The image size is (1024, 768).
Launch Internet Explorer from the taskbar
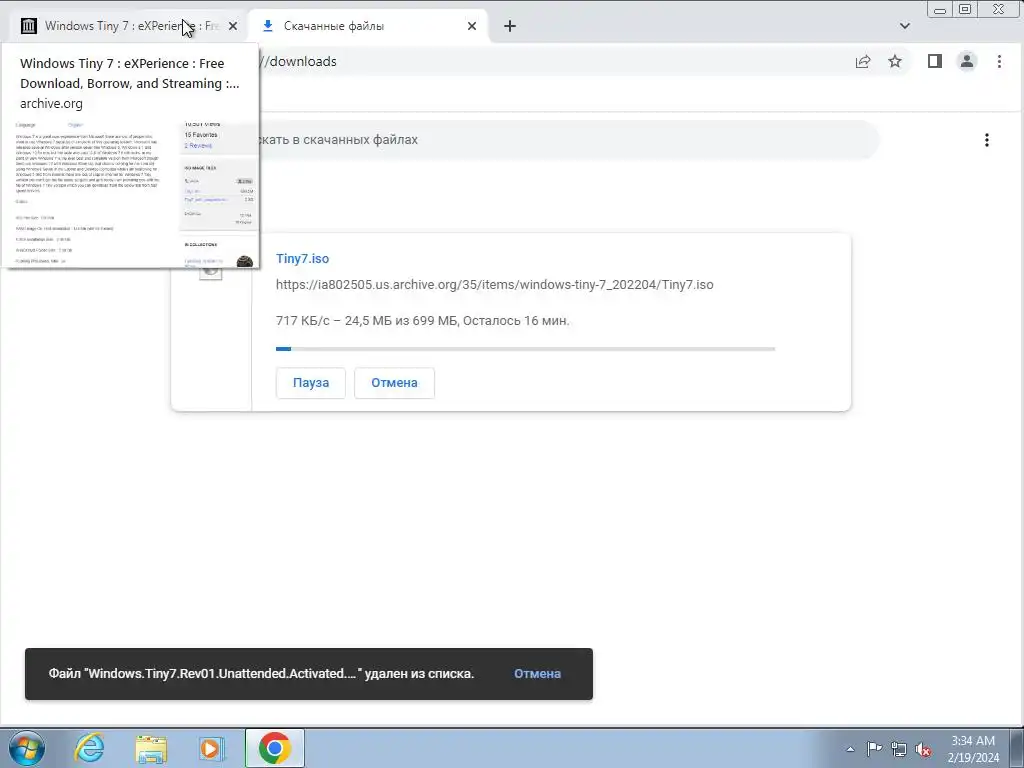[x=89, y=748]
